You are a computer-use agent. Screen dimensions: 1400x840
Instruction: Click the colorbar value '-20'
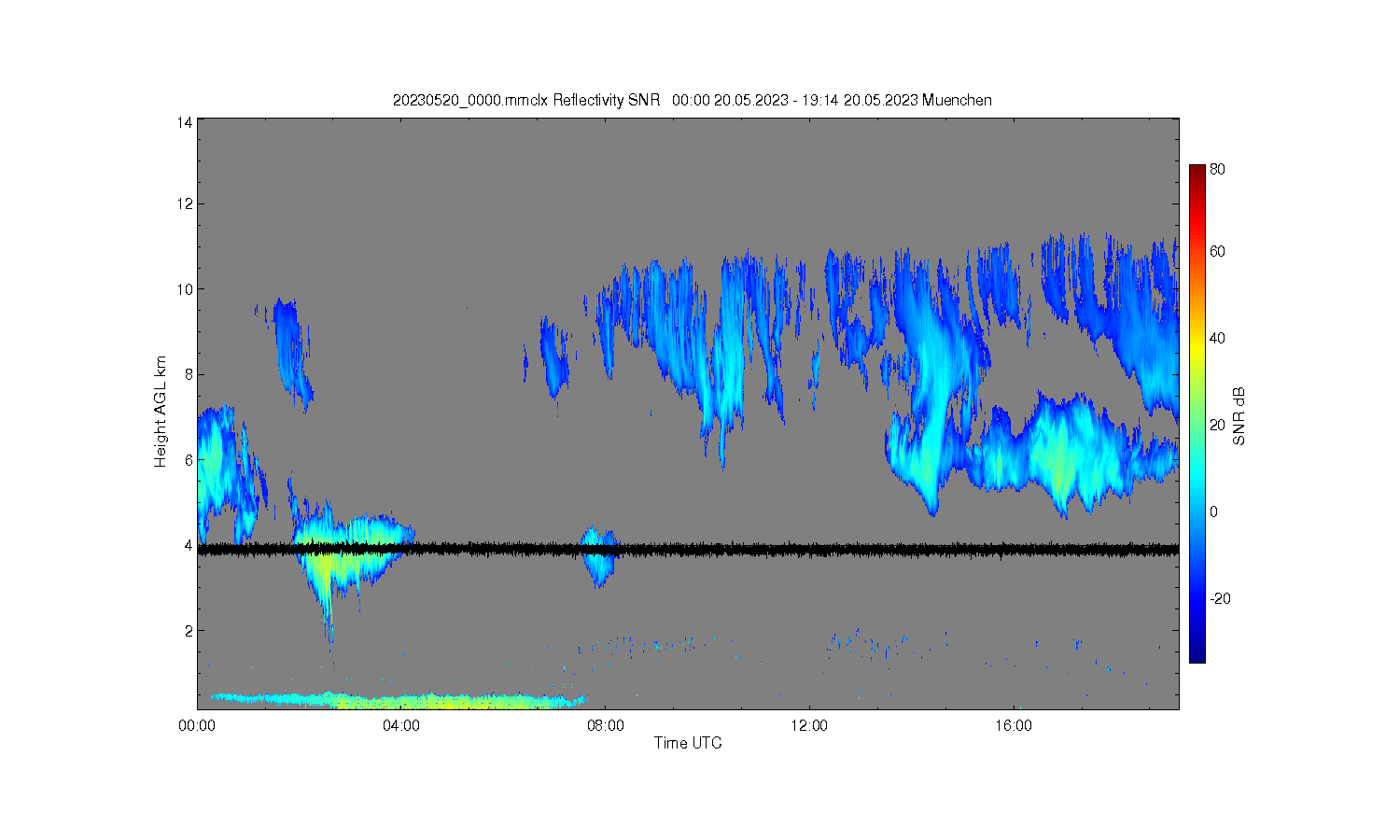1220,598
